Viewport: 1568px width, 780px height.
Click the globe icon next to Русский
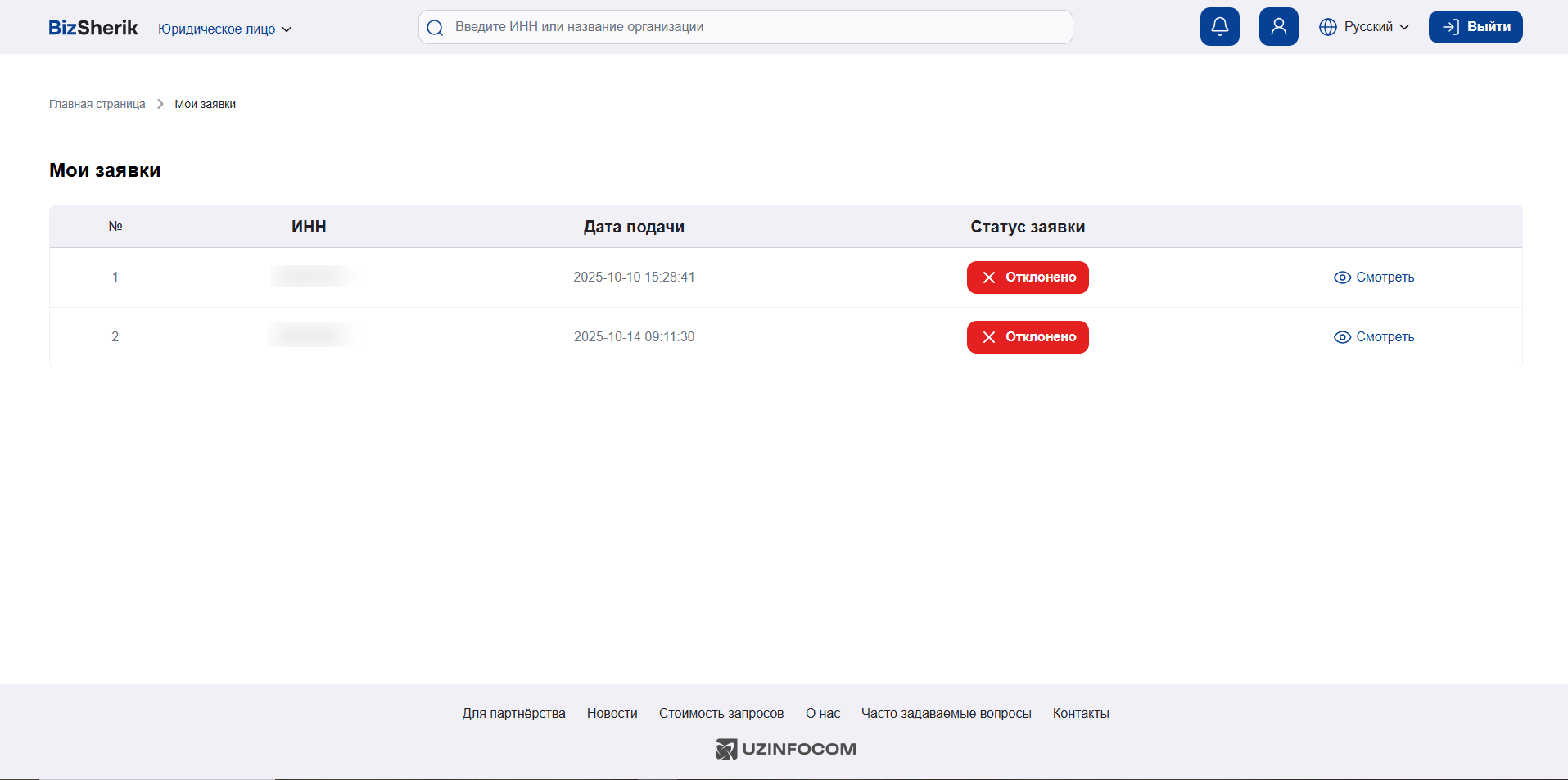[x=1327, y=26]
